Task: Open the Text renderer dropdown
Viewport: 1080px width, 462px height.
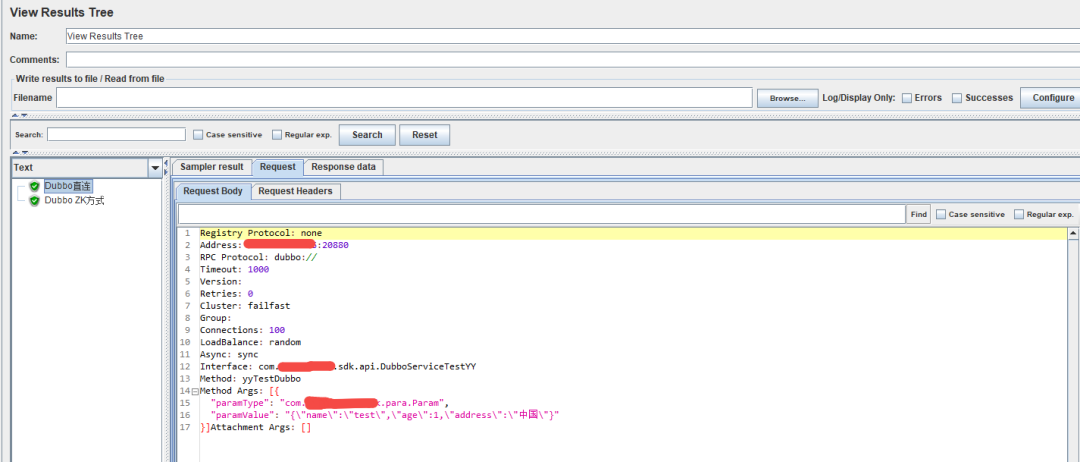Action: point(154,168)
